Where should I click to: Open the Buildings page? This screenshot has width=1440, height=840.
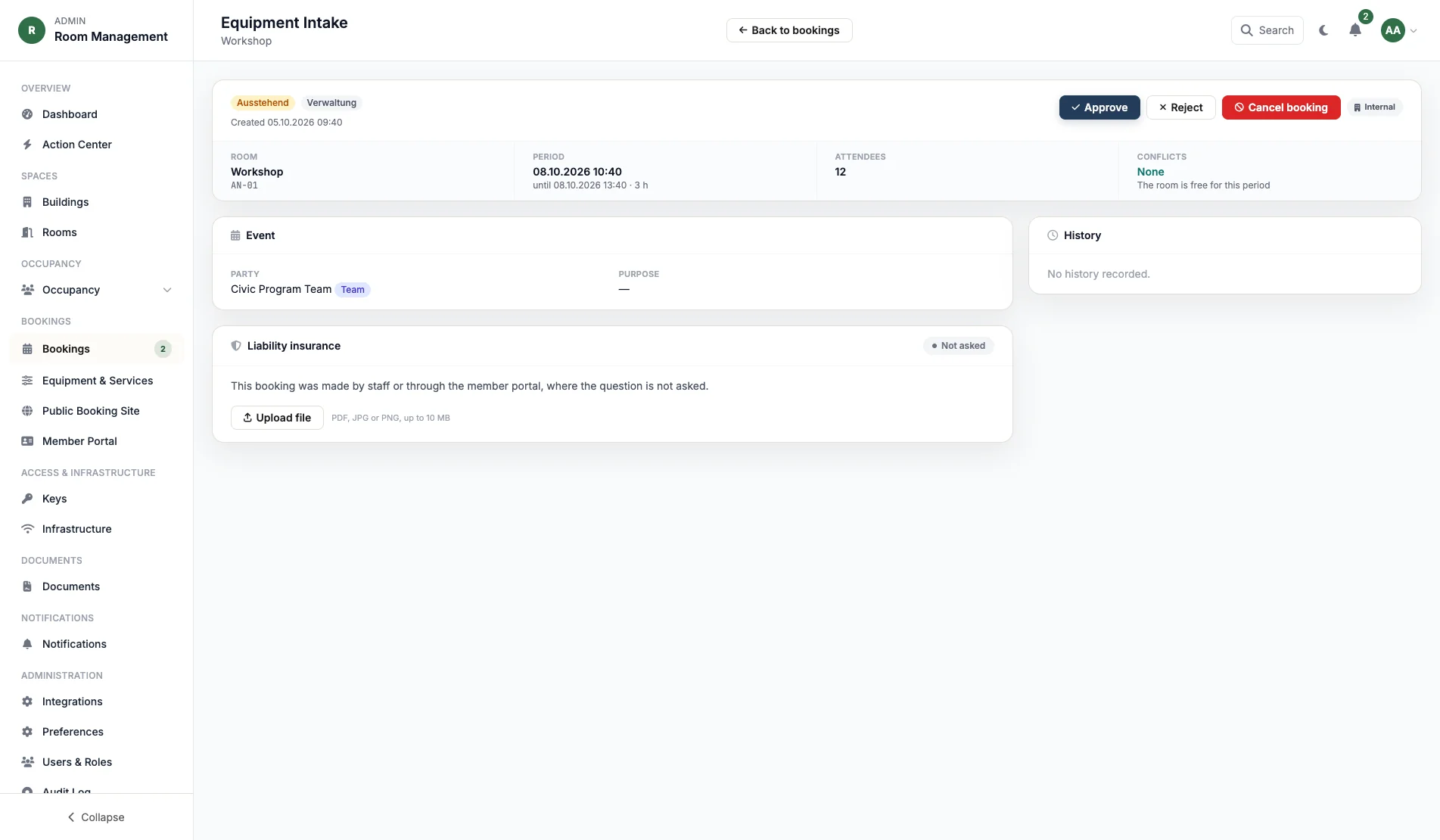pos(97,202)
